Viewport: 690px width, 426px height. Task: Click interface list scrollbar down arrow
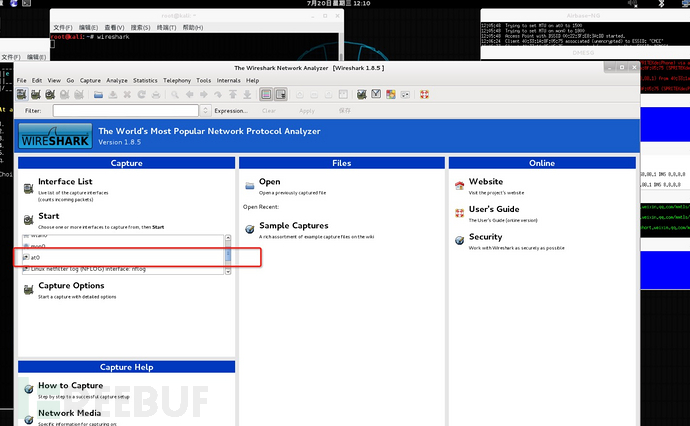(x=228, y=272)
